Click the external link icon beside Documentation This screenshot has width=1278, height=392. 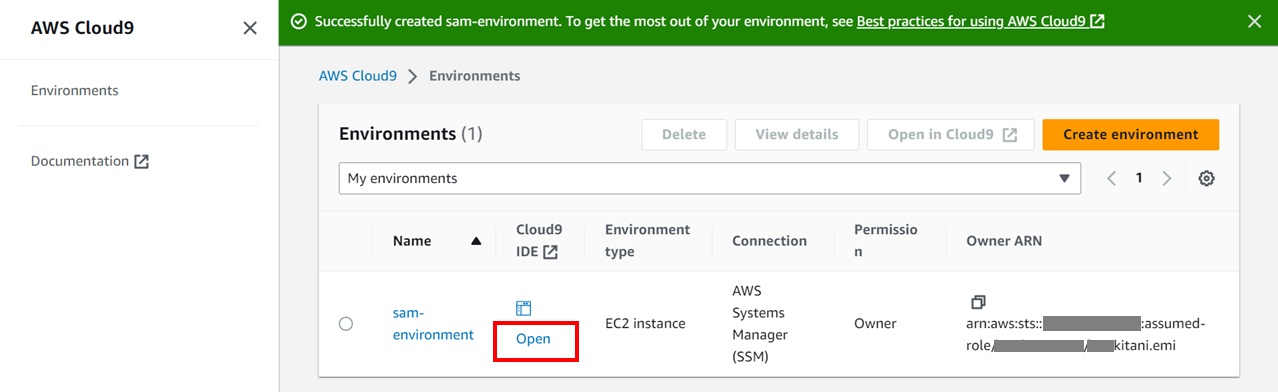(x=141, y=161)
